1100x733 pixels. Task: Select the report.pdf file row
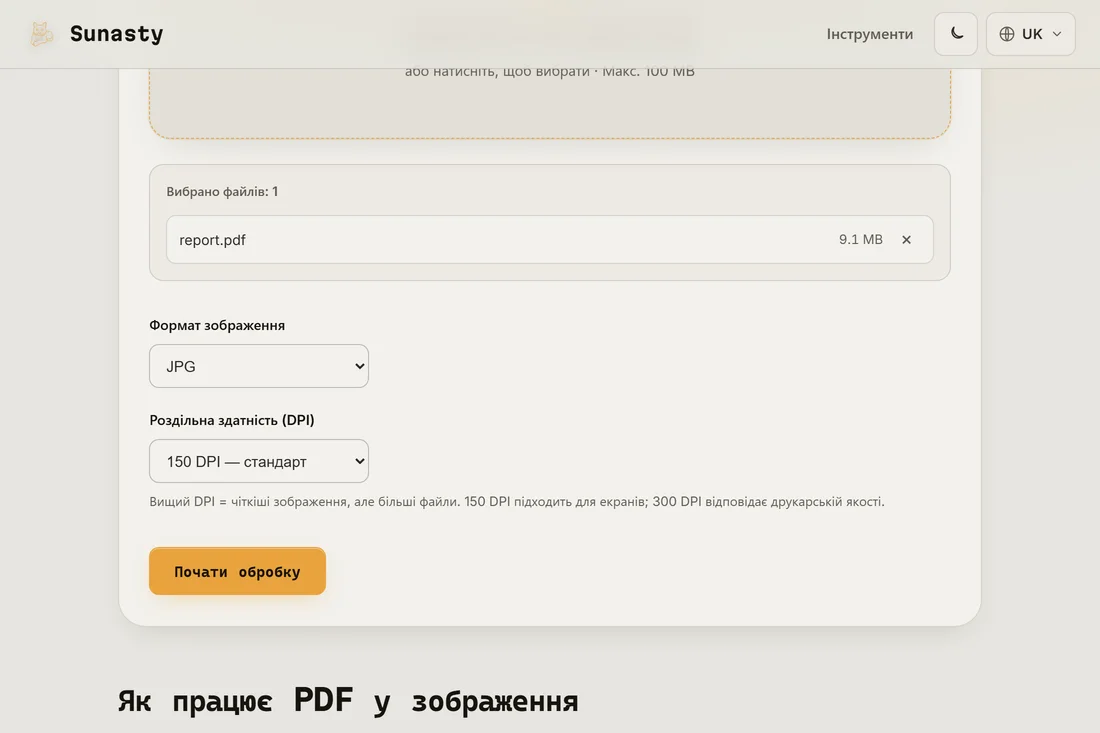549,240
